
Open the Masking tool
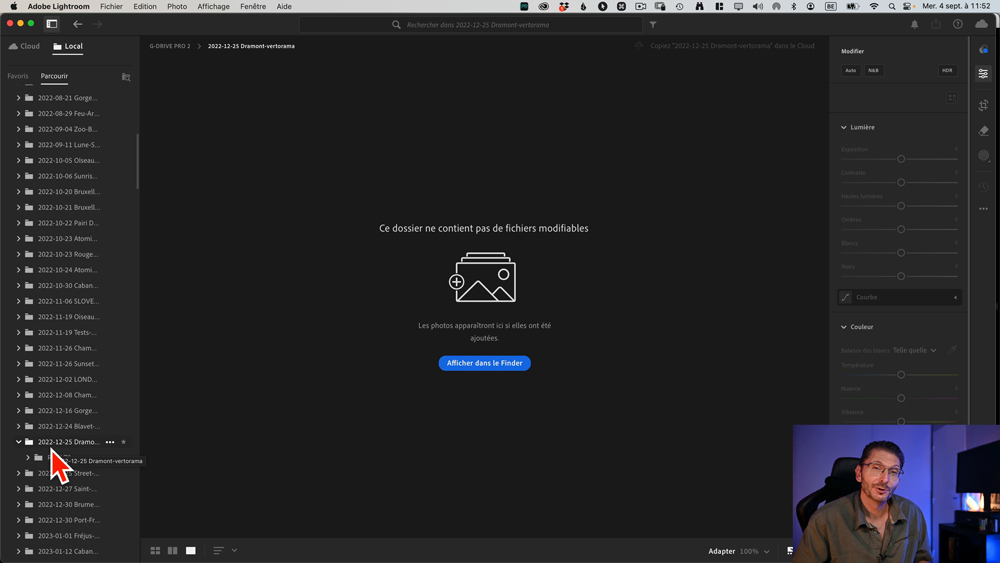(x=984, y=156)
